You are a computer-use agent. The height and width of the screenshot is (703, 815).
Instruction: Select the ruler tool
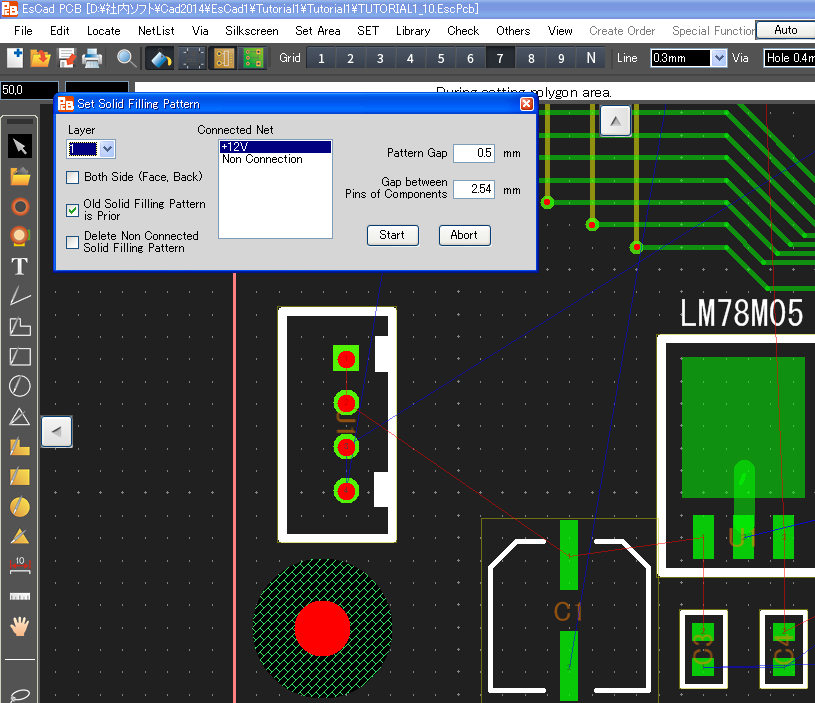20,596
